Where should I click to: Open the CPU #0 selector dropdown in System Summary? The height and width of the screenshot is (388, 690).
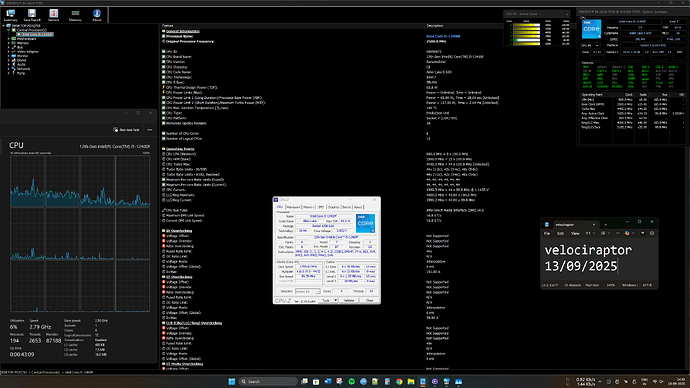(x=590, y=45)
